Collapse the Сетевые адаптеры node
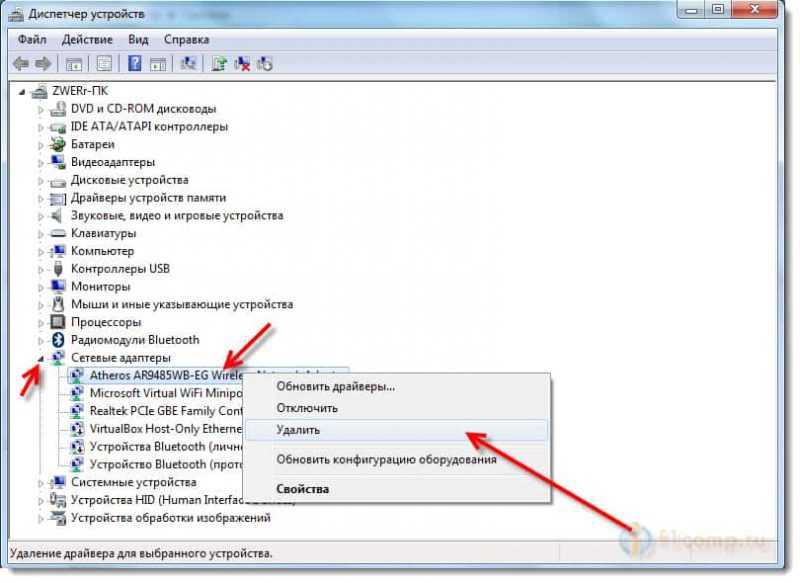This screenshot has height=583, width=800. [41, 359]
